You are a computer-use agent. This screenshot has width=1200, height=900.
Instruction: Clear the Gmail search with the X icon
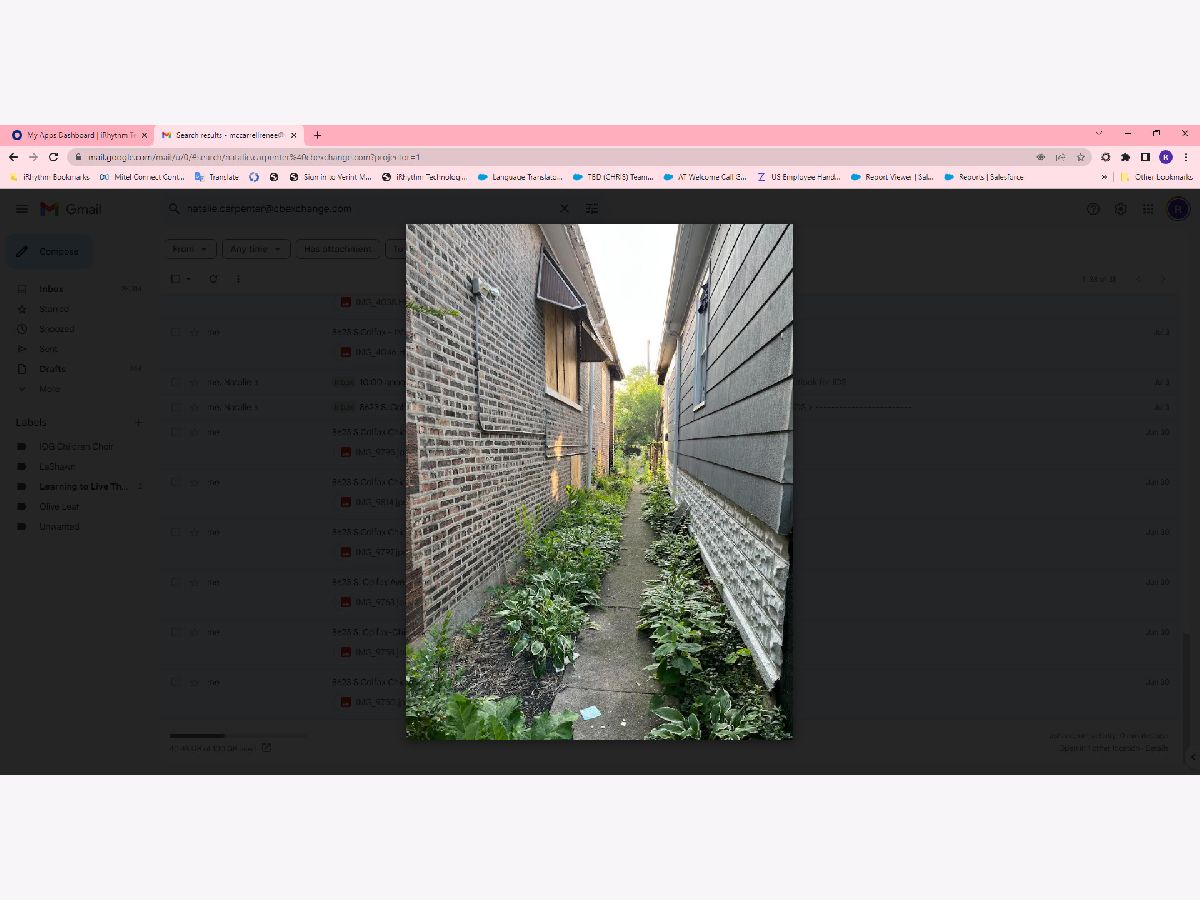click(564, 209)
